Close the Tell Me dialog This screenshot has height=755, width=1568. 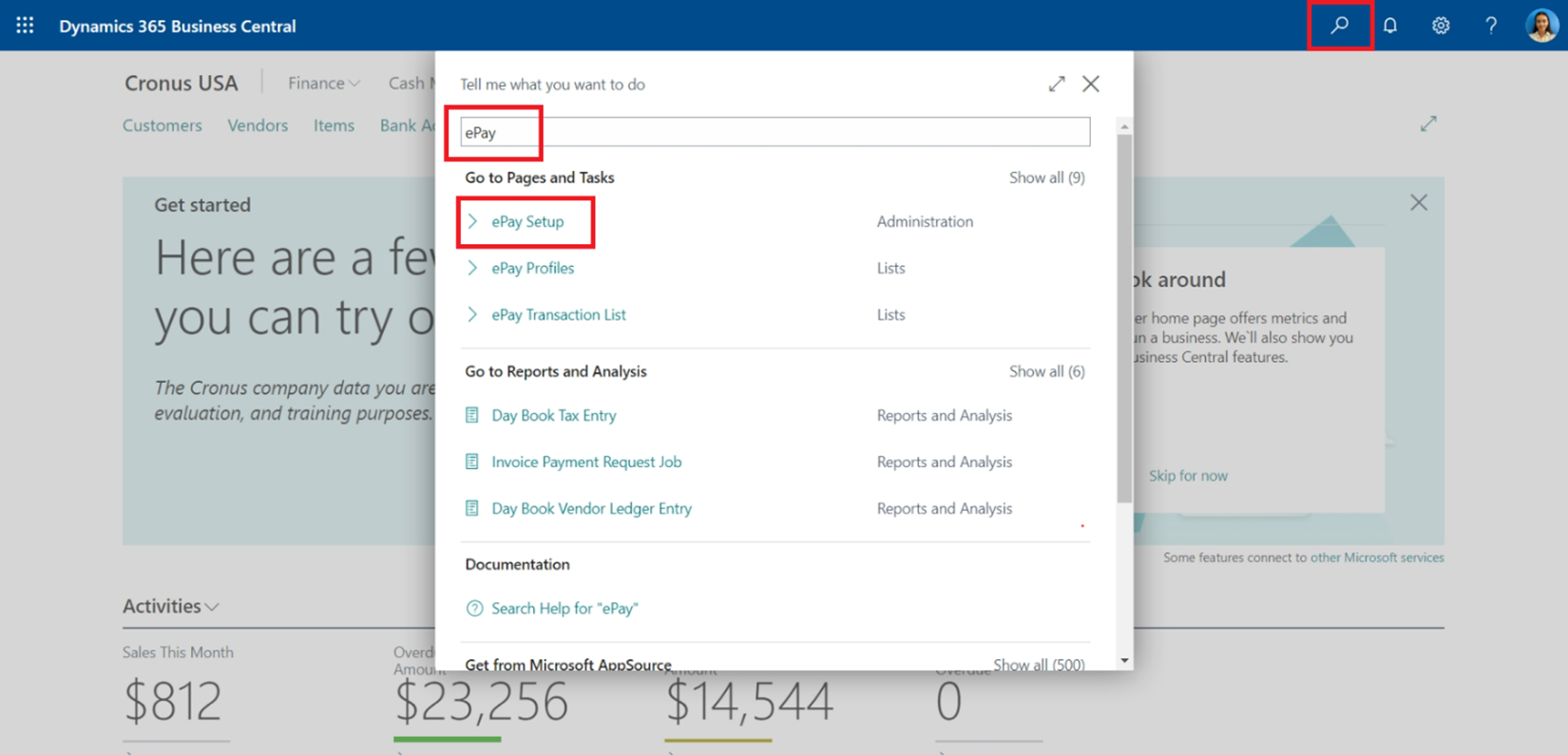point(1091,84)
